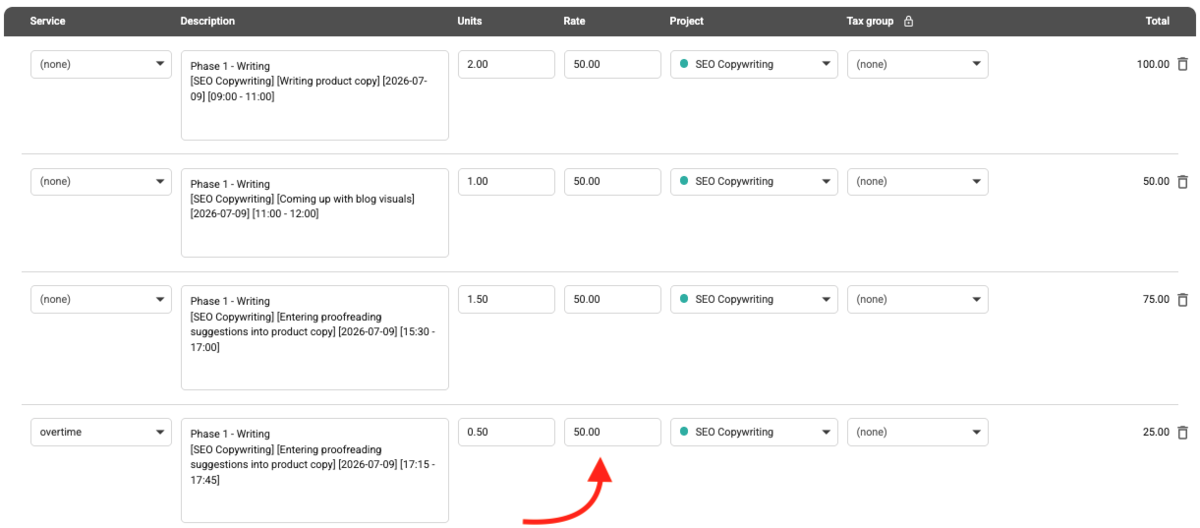This screenshot has width=1200, height=528.
Task: Edit Rate field in the 1.50 units row
Action: click(x=612, y=299)
